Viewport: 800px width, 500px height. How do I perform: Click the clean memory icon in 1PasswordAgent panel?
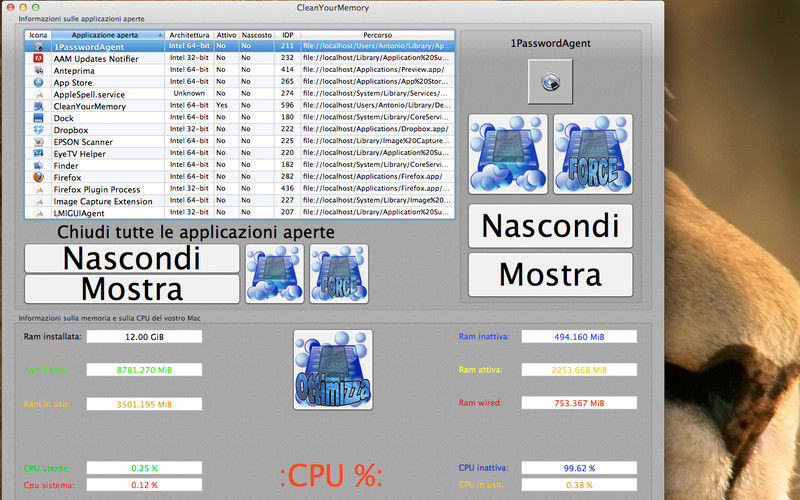pos(508,154)
